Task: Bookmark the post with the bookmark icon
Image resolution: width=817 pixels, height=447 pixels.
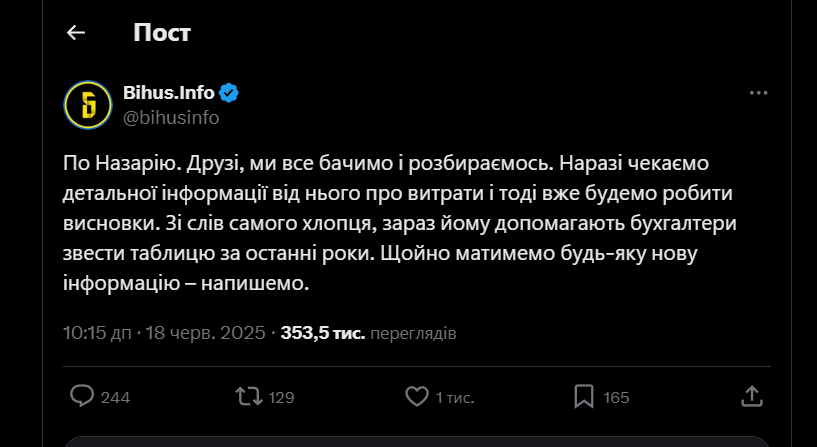Action: click(x=585, y=396)
